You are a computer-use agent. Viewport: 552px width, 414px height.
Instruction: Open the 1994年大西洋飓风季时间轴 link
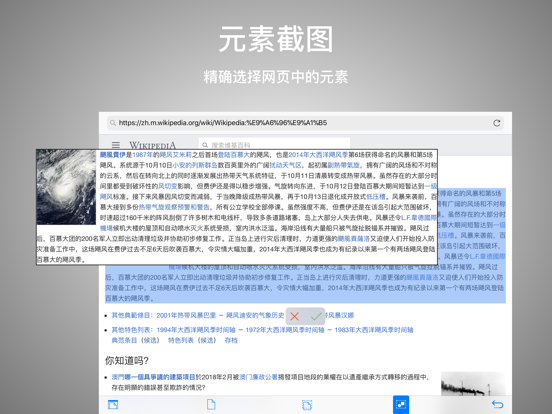[196, 330]
